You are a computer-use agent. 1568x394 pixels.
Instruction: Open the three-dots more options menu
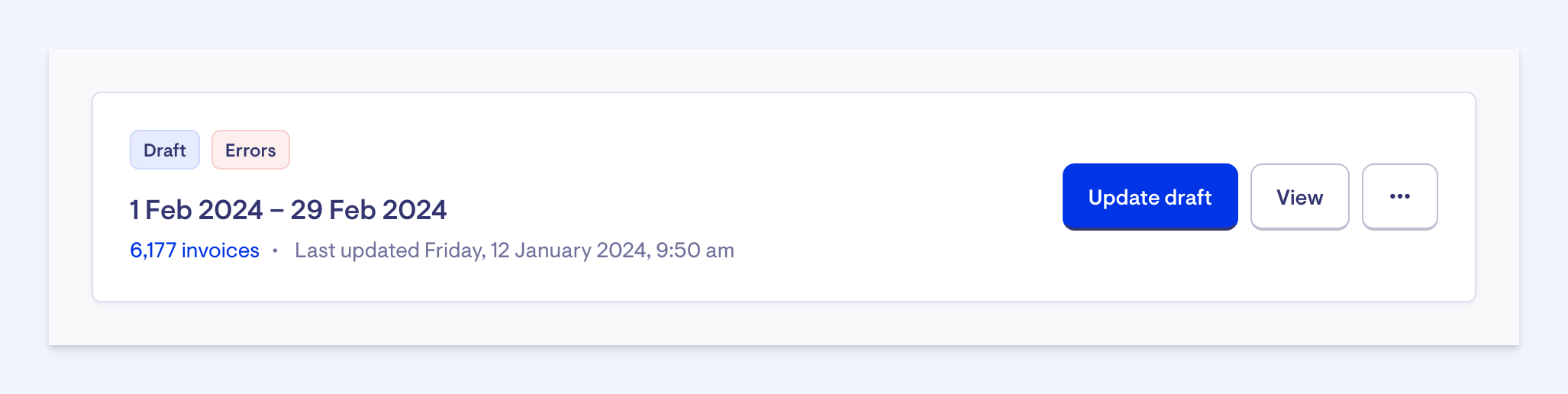[1399, 197]
